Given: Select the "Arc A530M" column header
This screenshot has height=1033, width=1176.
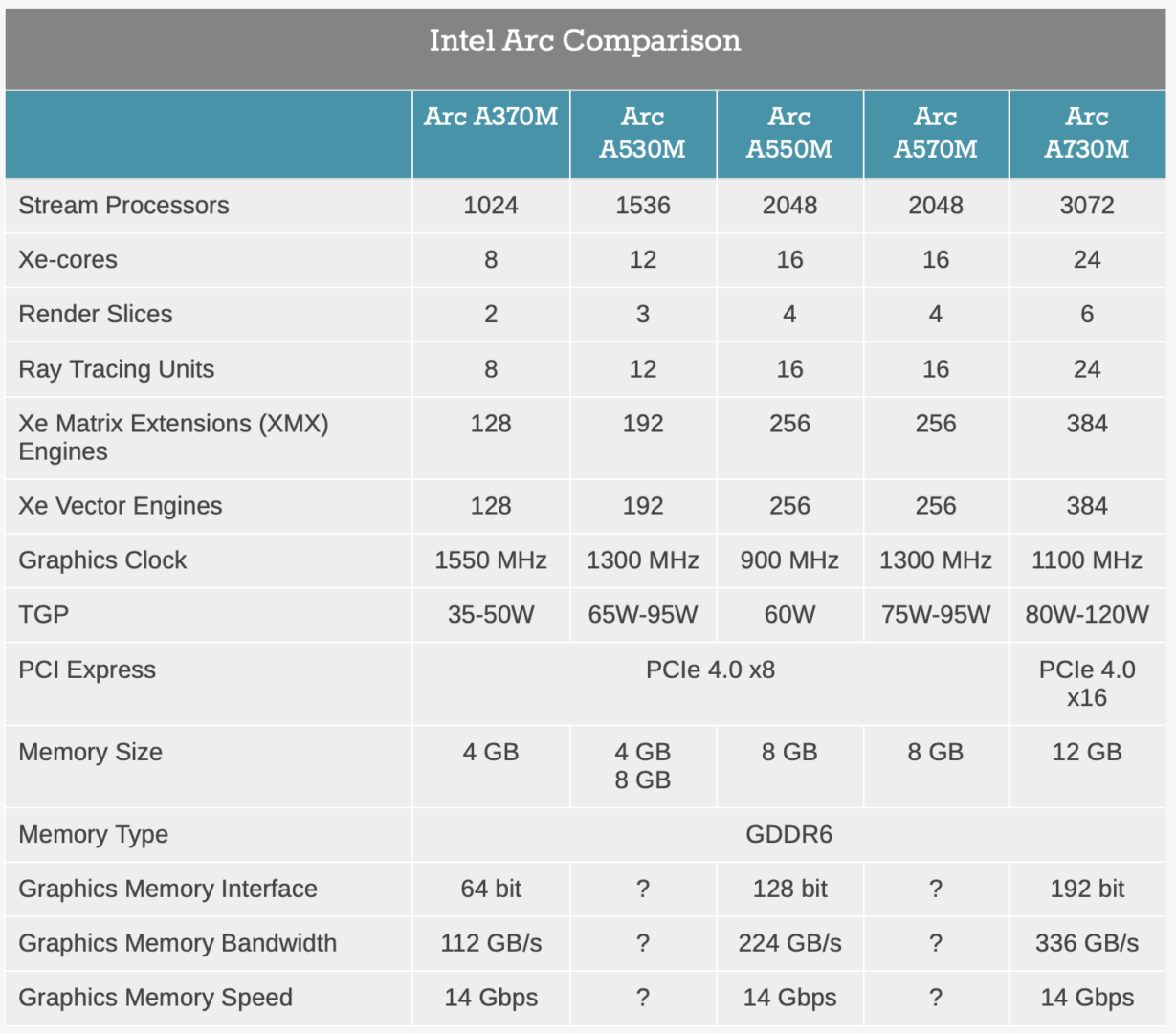Looking at the screenshot, I should click(x=643, y=133).
